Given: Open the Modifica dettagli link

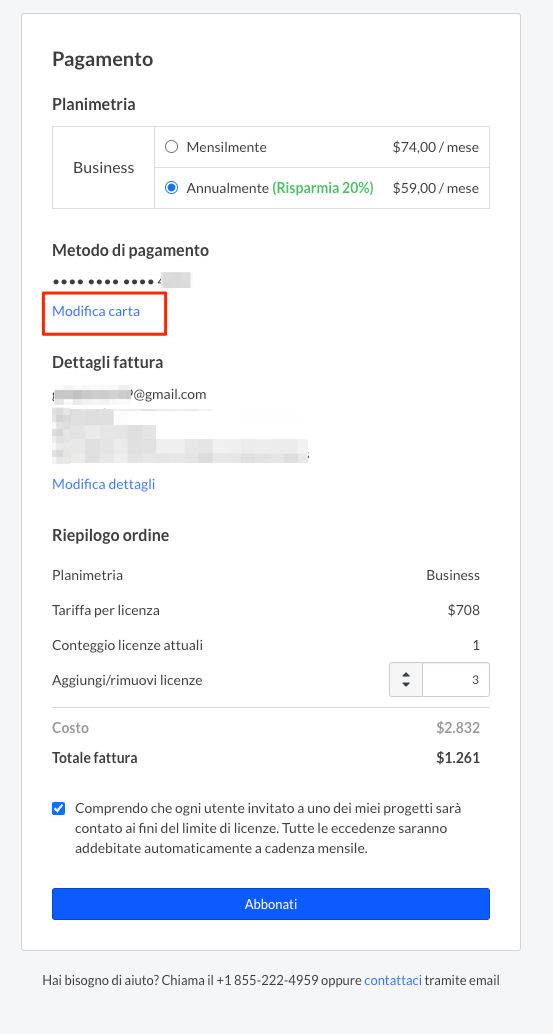Looking at the screenshot, I should pos(103,484).
